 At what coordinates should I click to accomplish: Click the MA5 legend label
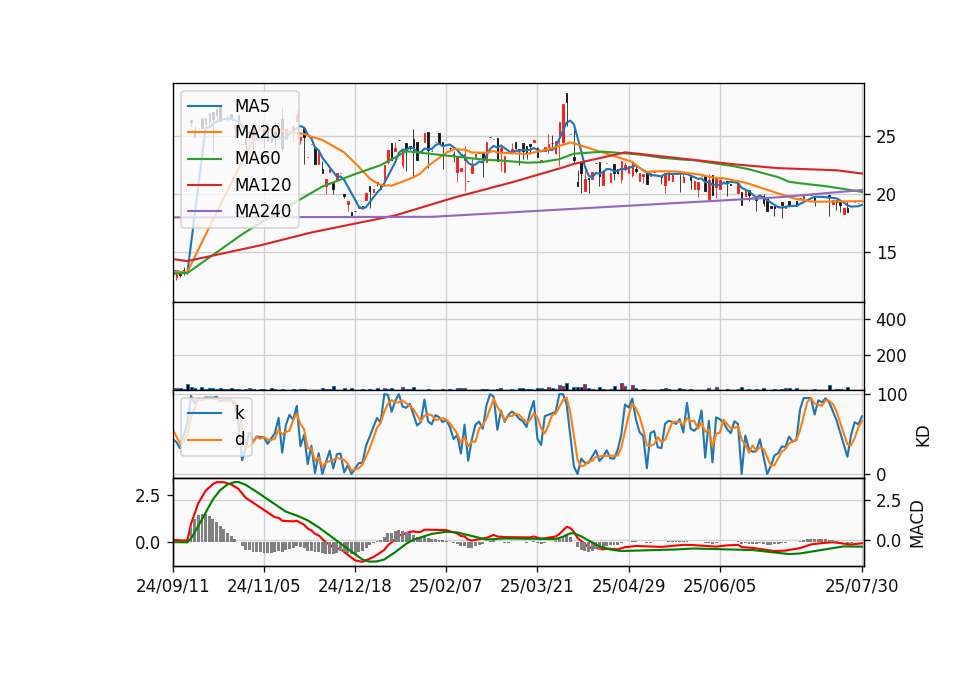point(252,106)
